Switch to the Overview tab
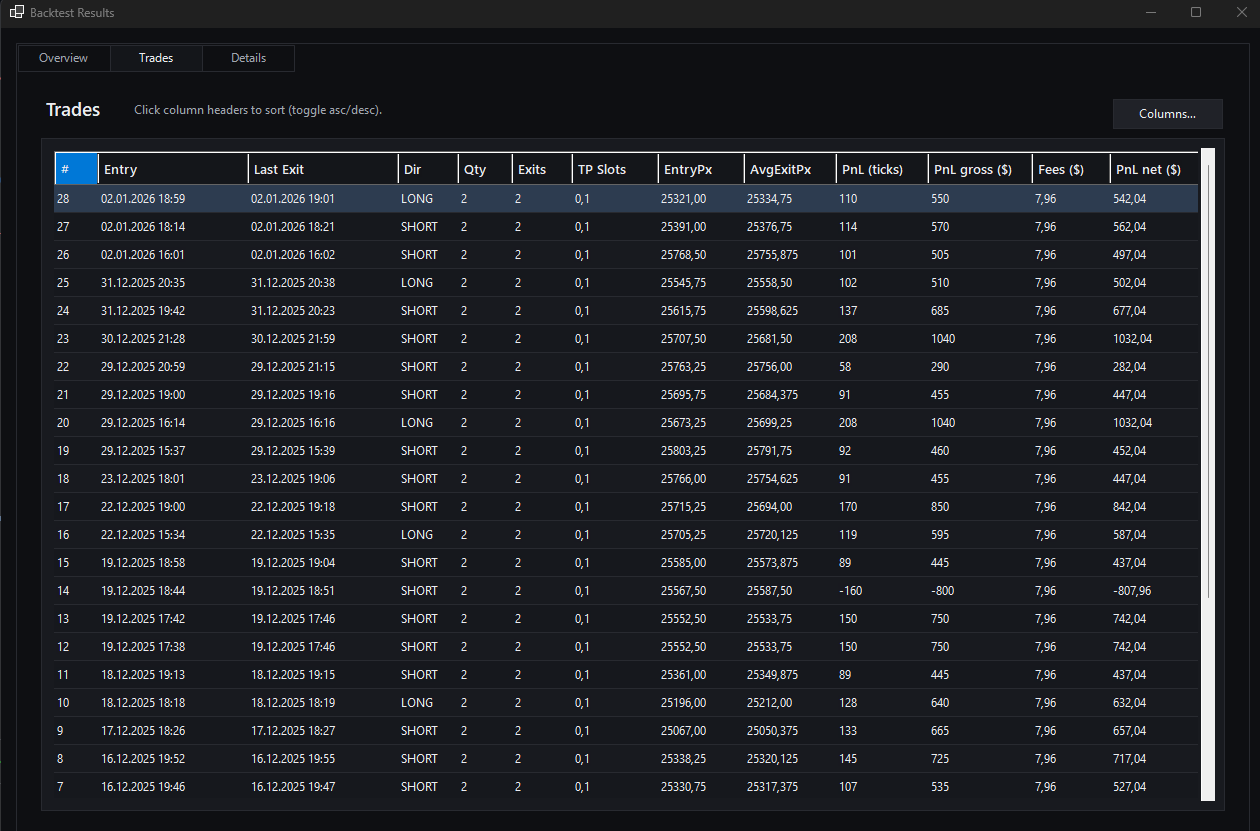This screenshot has width=1260, height=831. [x=63, y=58]
